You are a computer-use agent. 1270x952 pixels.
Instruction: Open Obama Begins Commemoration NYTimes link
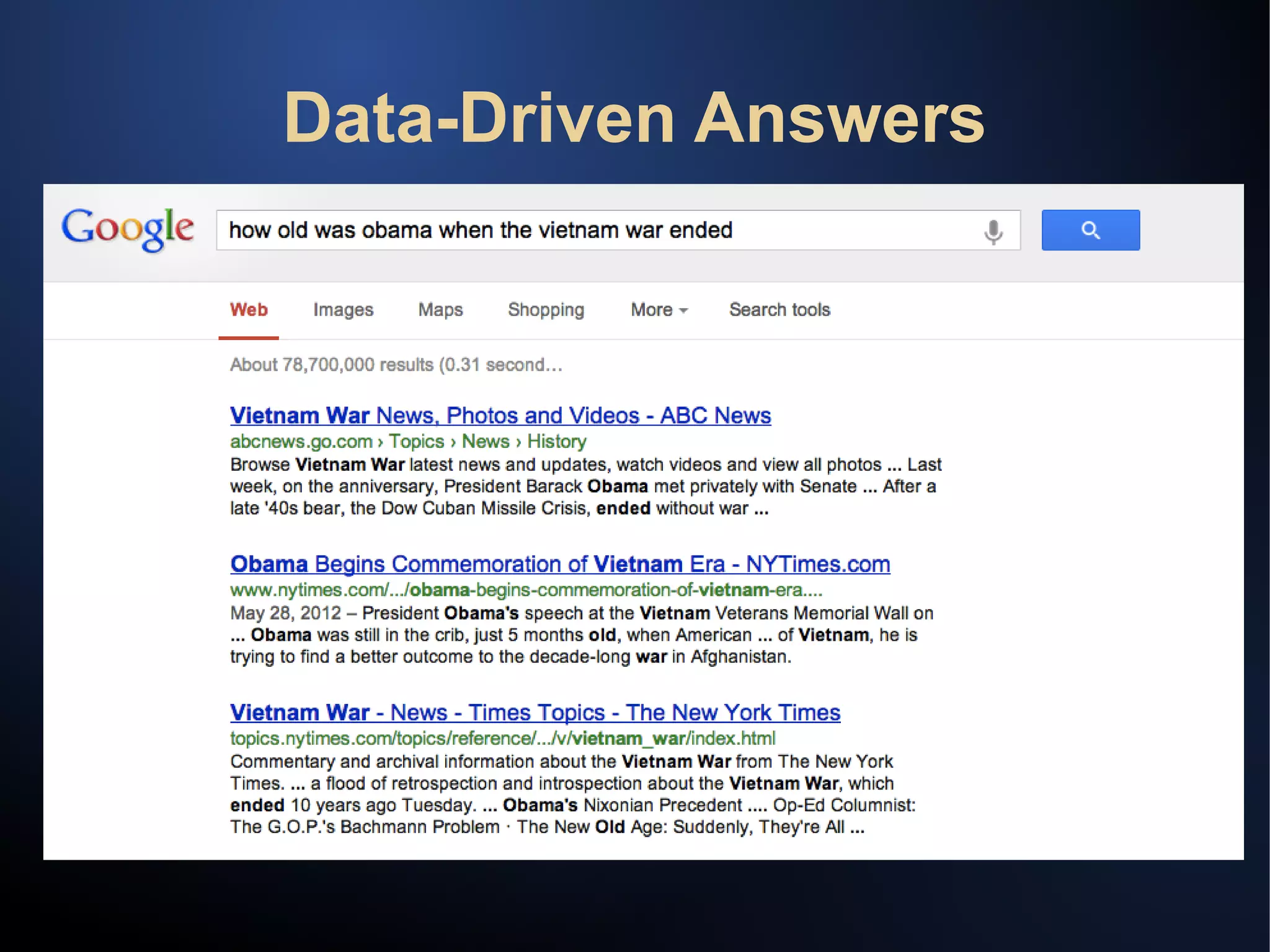tap(559, 564)
